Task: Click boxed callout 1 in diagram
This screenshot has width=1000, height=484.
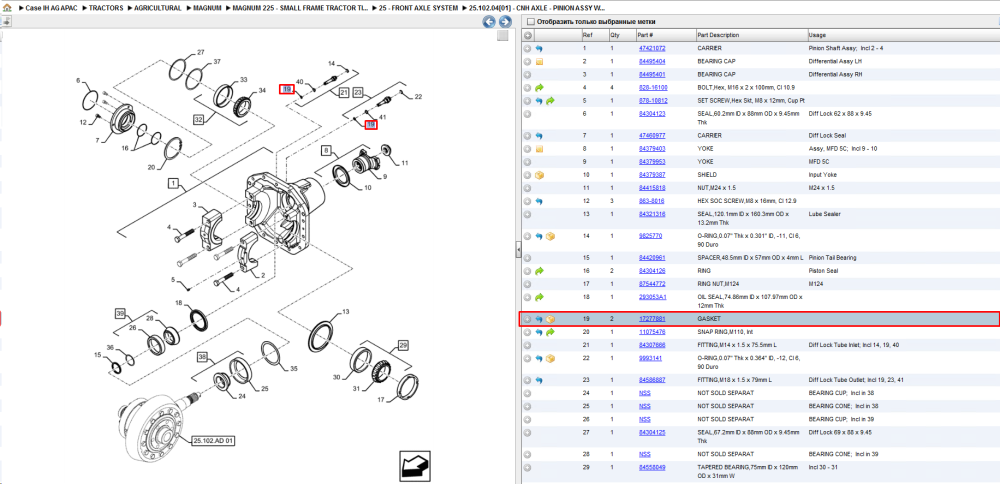Action: tap(173, 183)
